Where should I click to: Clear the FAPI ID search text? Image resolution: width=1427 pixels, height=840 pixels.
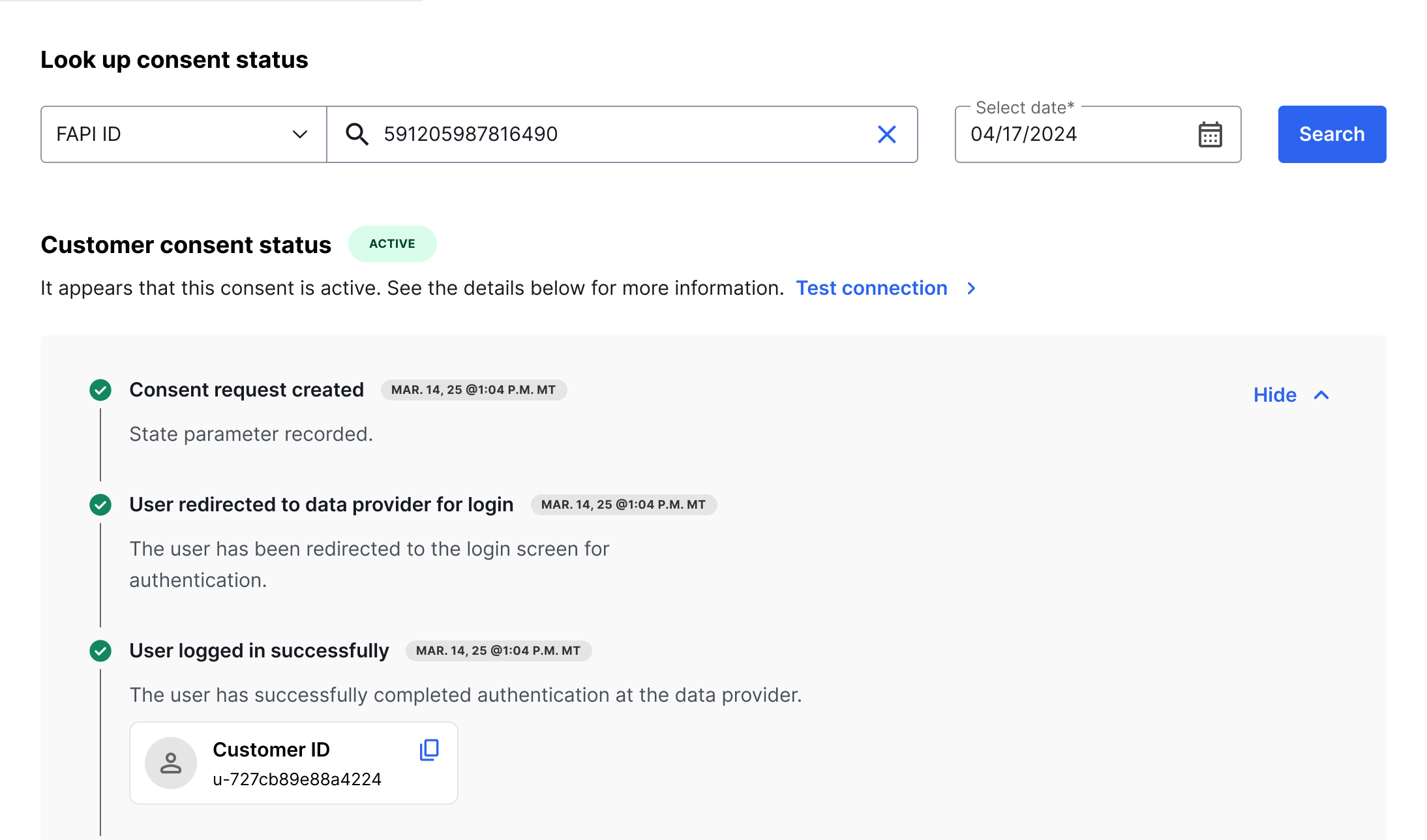(886, 134)
